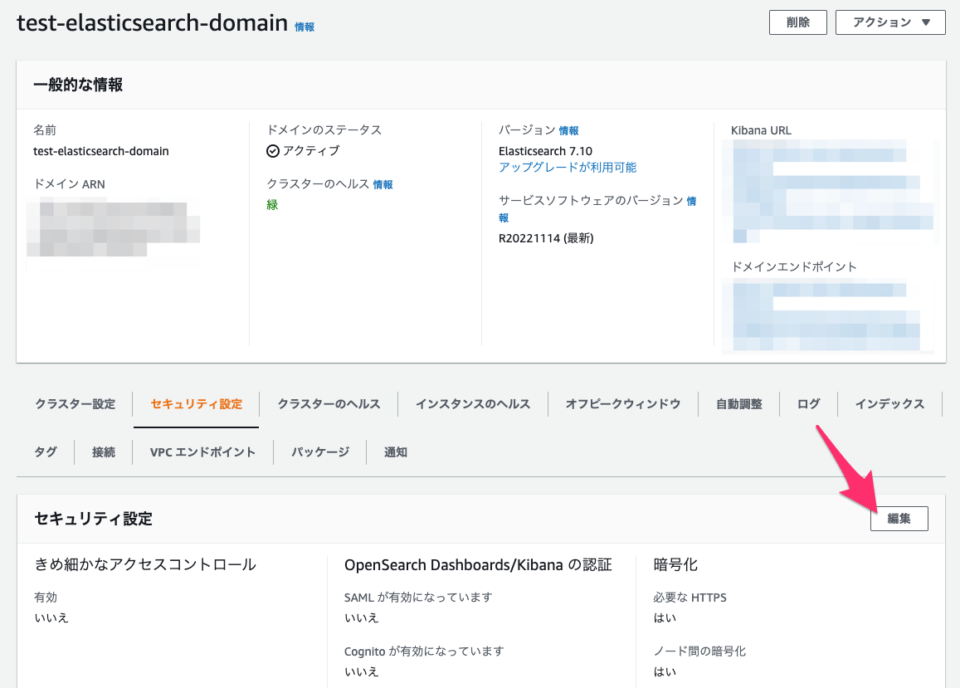Screen dimensions: 960x688
Task: Click はい under ノード間の暗号化
Action: click(665, 672)
